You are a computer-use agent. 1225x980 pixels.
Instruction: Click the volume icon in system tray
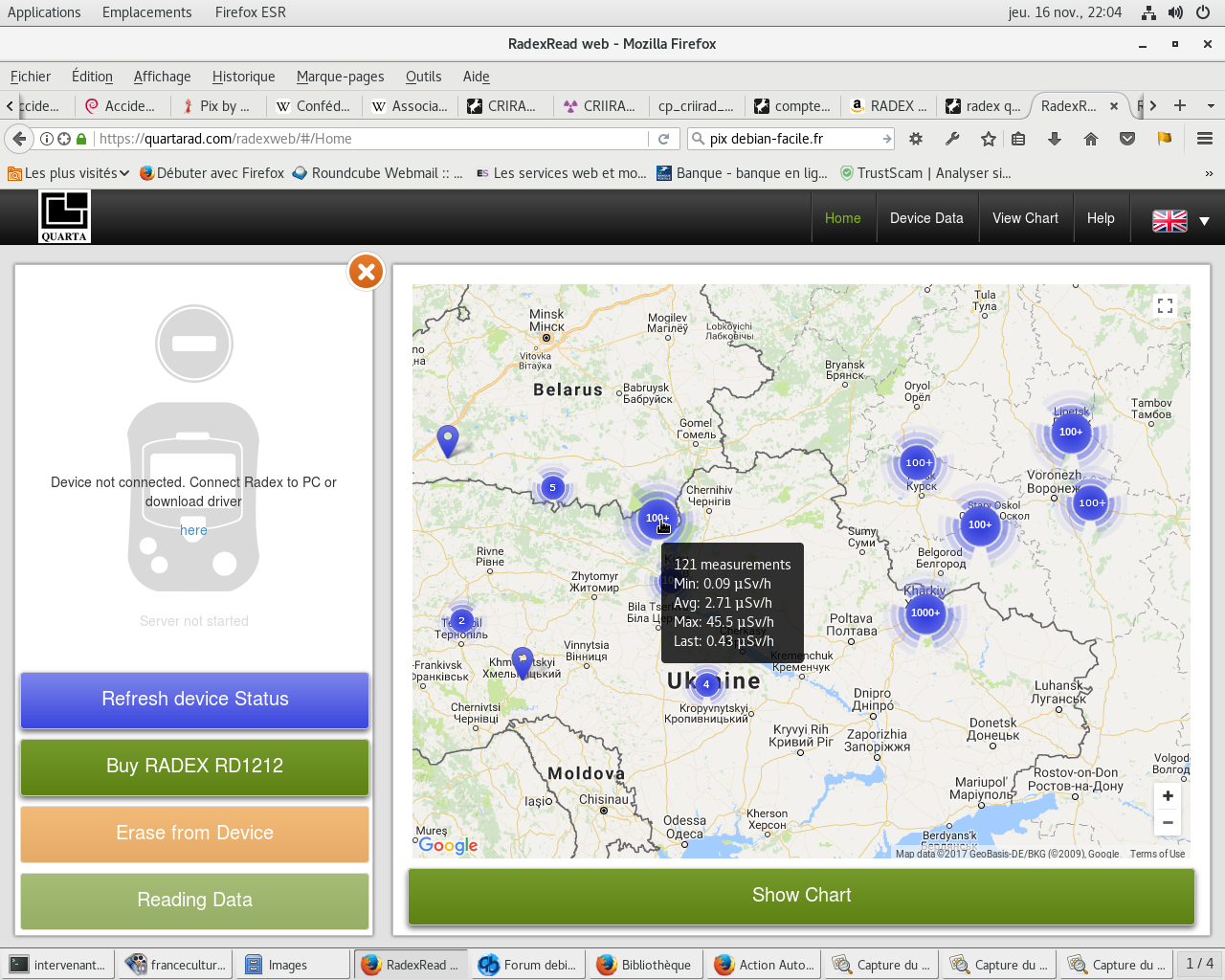click(1175, 12)
